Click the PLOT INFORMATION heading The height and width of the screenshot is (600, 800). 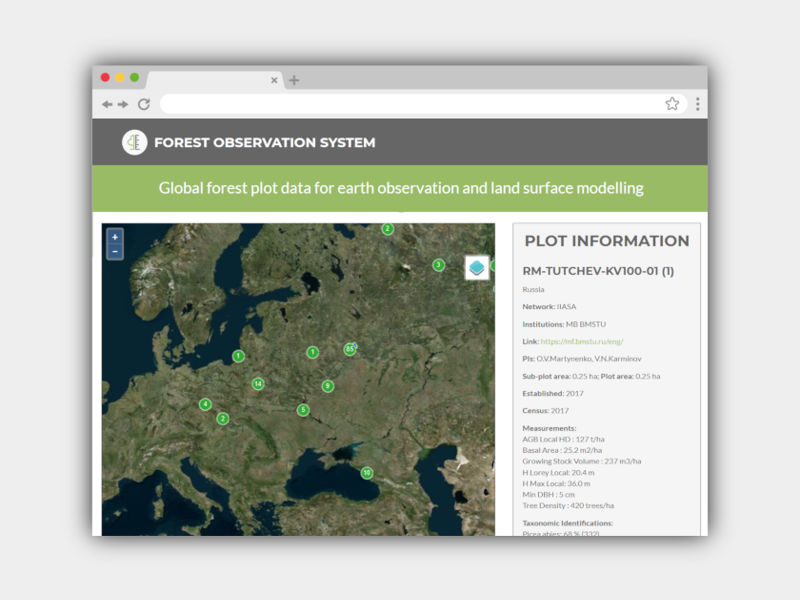point(607,241)
